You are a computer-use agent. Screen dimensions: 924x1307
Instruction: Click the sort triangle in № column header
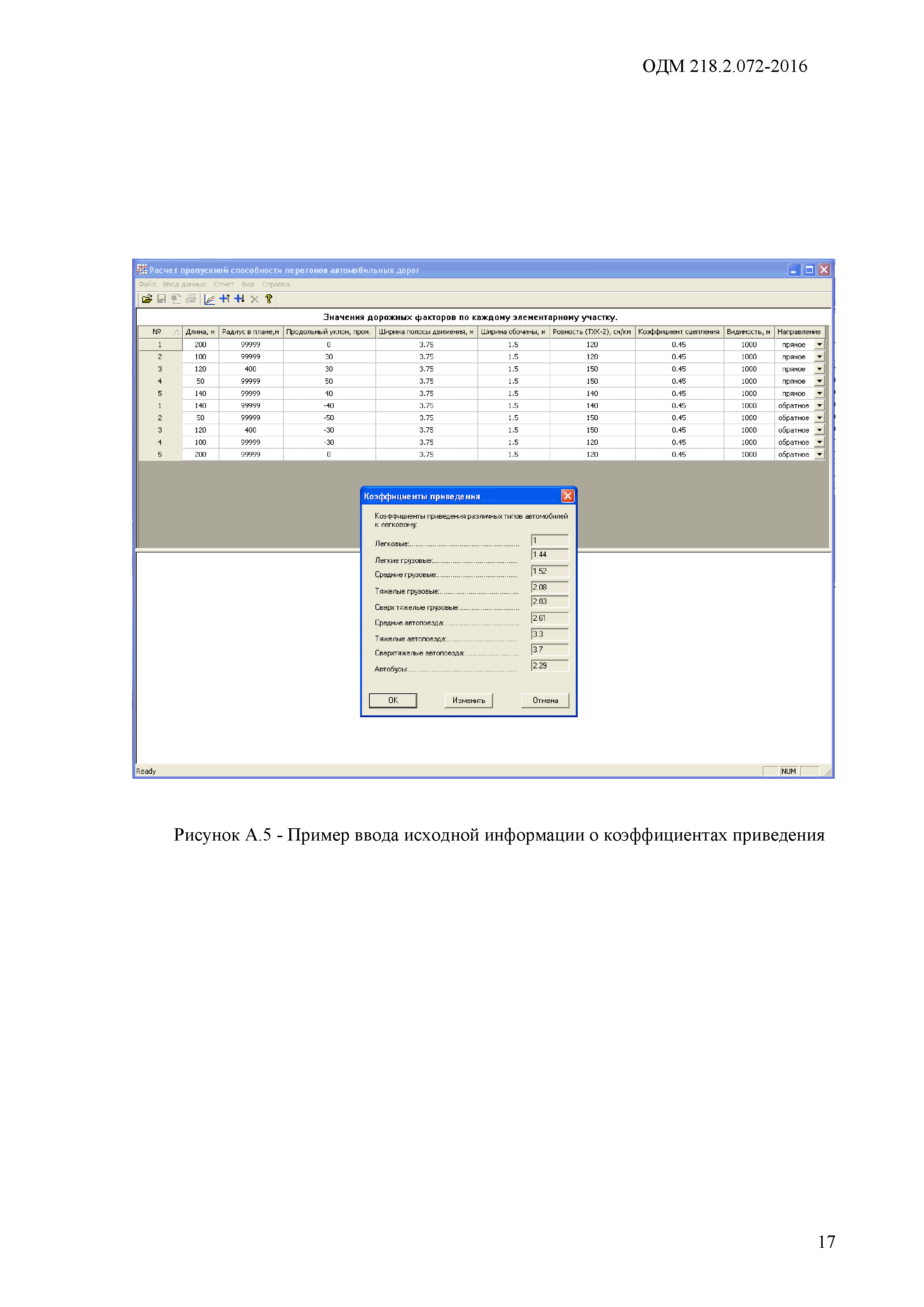tap(177, 332)
